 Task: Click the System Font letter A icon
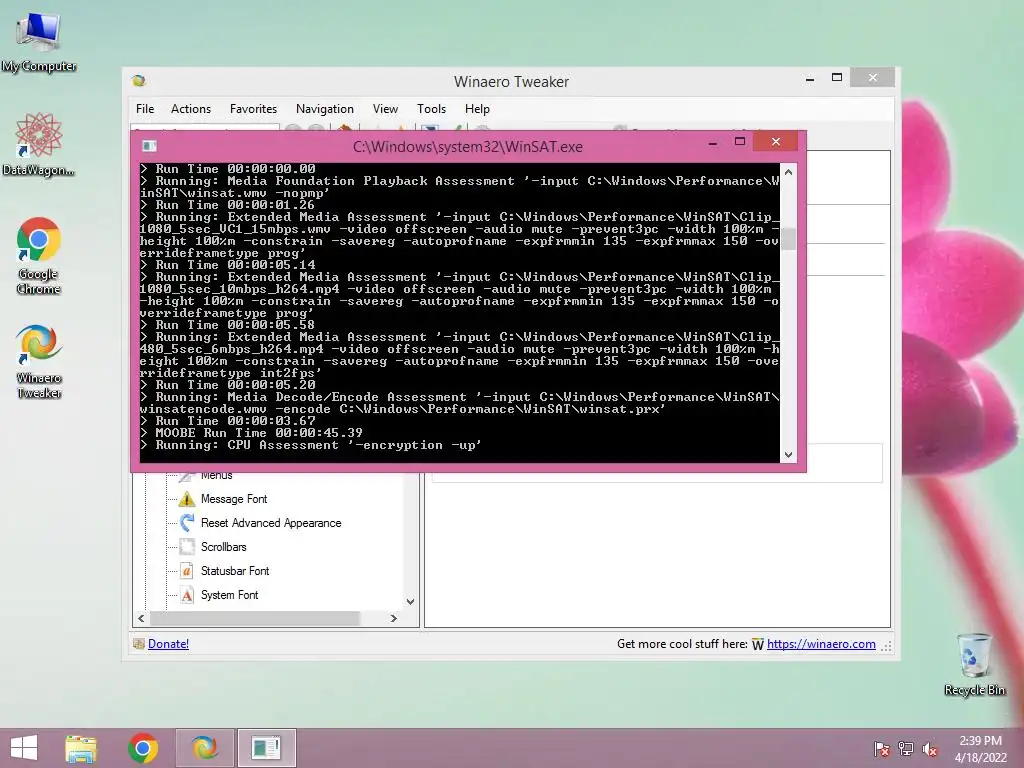(187, 595)
